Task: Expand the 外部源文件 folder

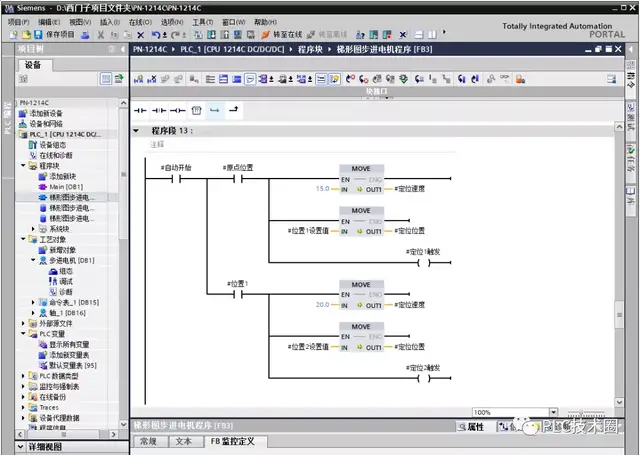Action: tap(23, 323)
